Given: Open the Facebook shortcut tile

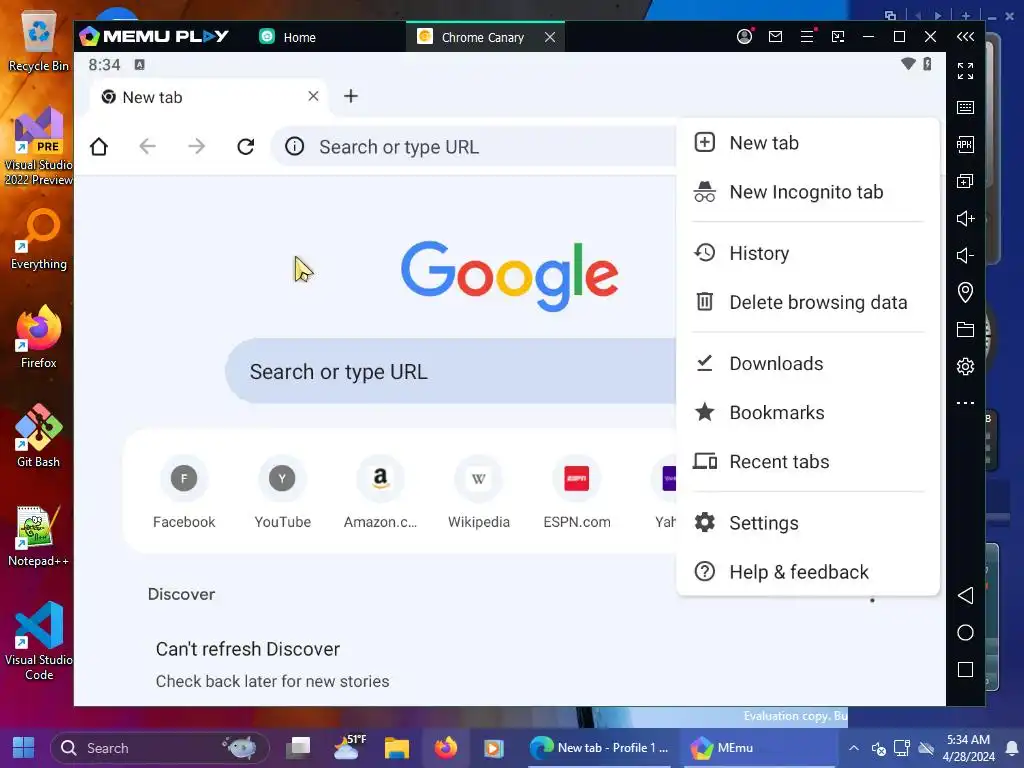Looking at the screenshot, I should tap(184, 493).
